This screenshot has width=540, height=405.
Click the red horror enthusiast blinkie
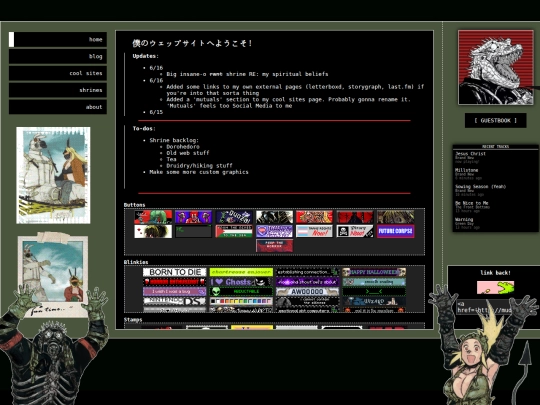[x=175, y=282]
